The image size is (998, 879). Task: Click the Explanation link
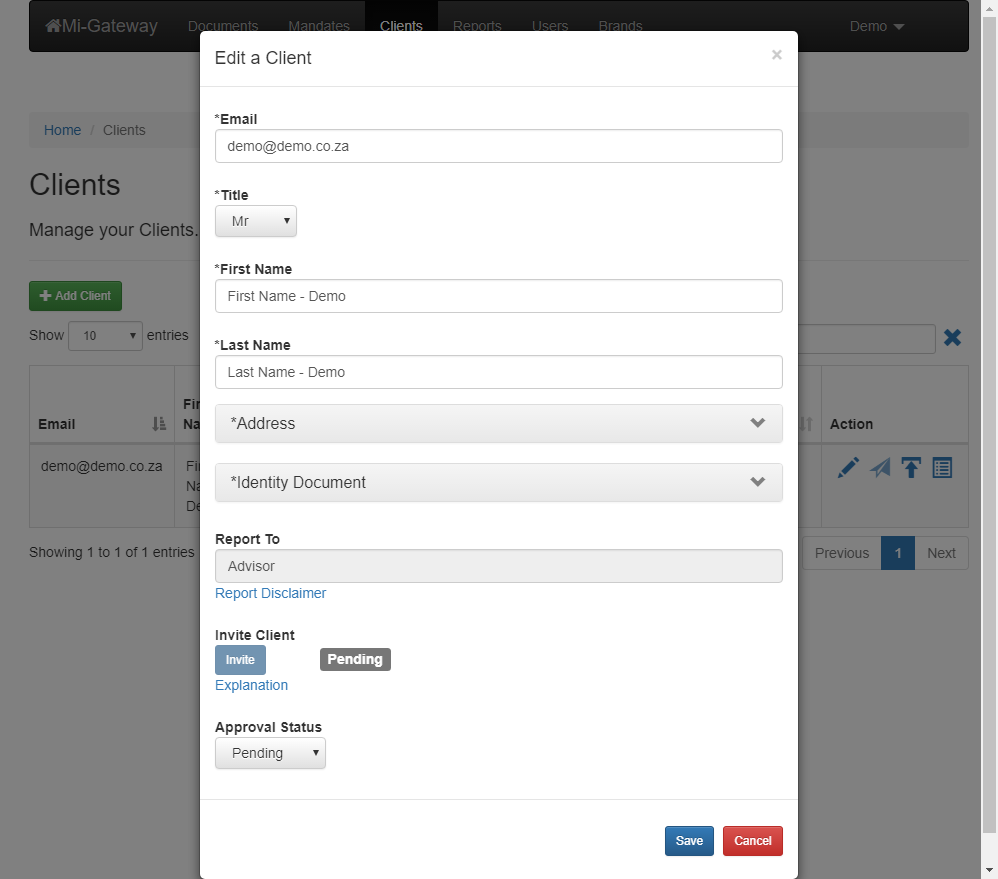251,685
